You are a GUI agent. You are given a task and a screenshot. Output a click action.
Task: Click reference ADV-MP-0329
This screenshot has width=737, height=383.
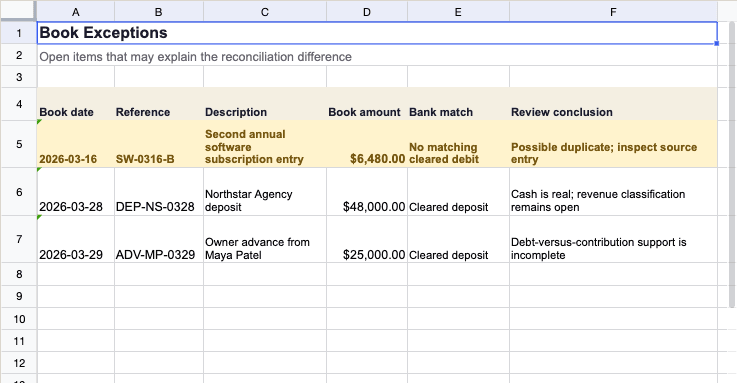point(159,239)
